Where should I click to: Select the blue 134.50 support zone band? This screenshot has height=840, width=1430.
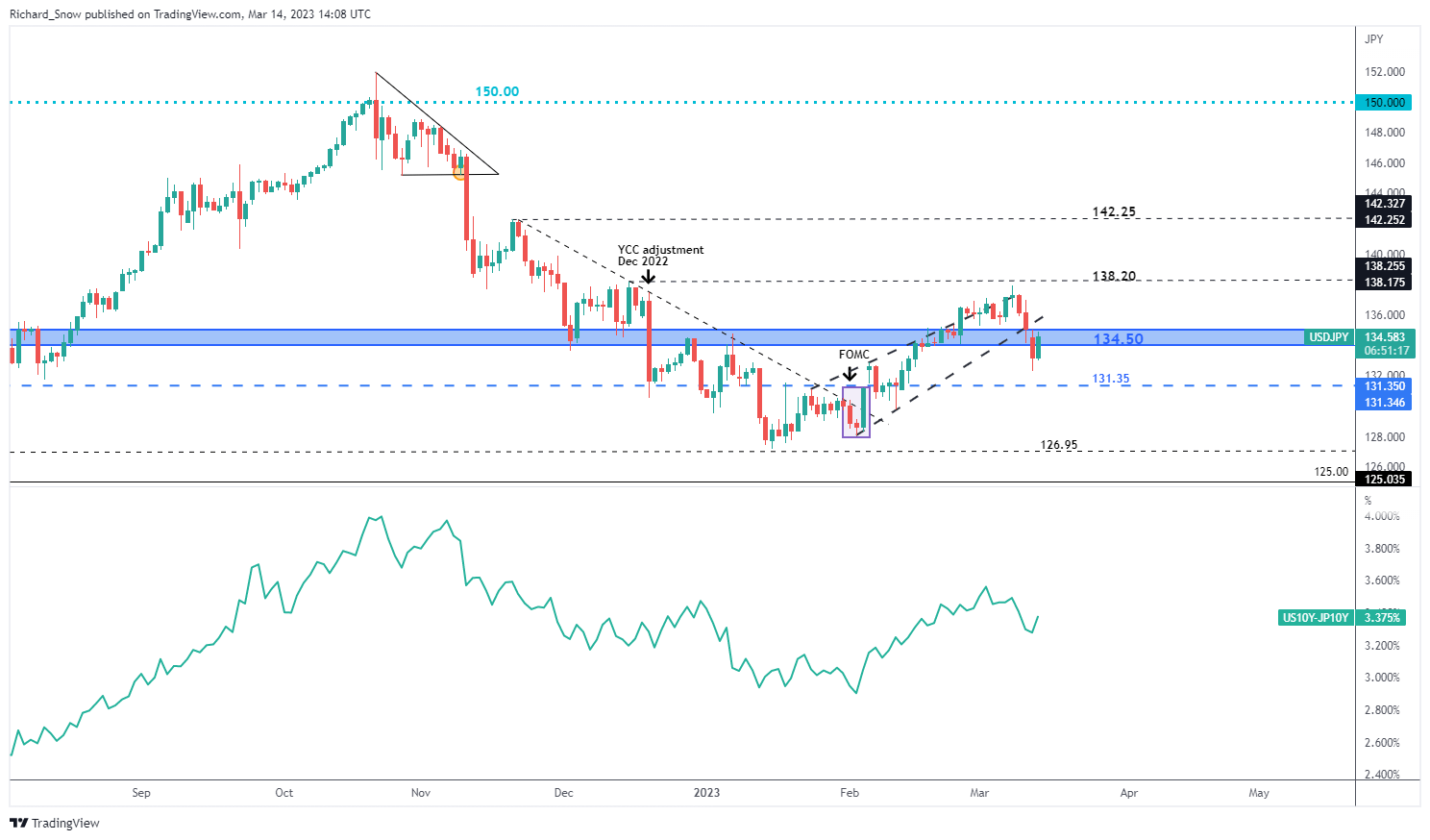point(681,337)
